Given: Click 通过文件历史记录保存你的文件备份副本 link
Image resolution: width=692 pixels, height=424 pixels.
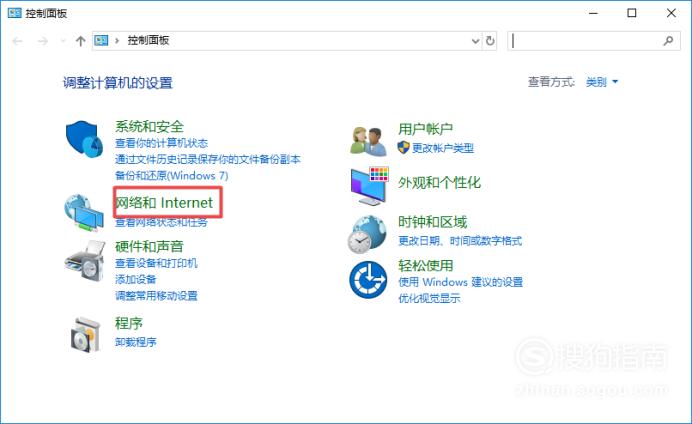Looking at the screenshot, I should point(207,159).
